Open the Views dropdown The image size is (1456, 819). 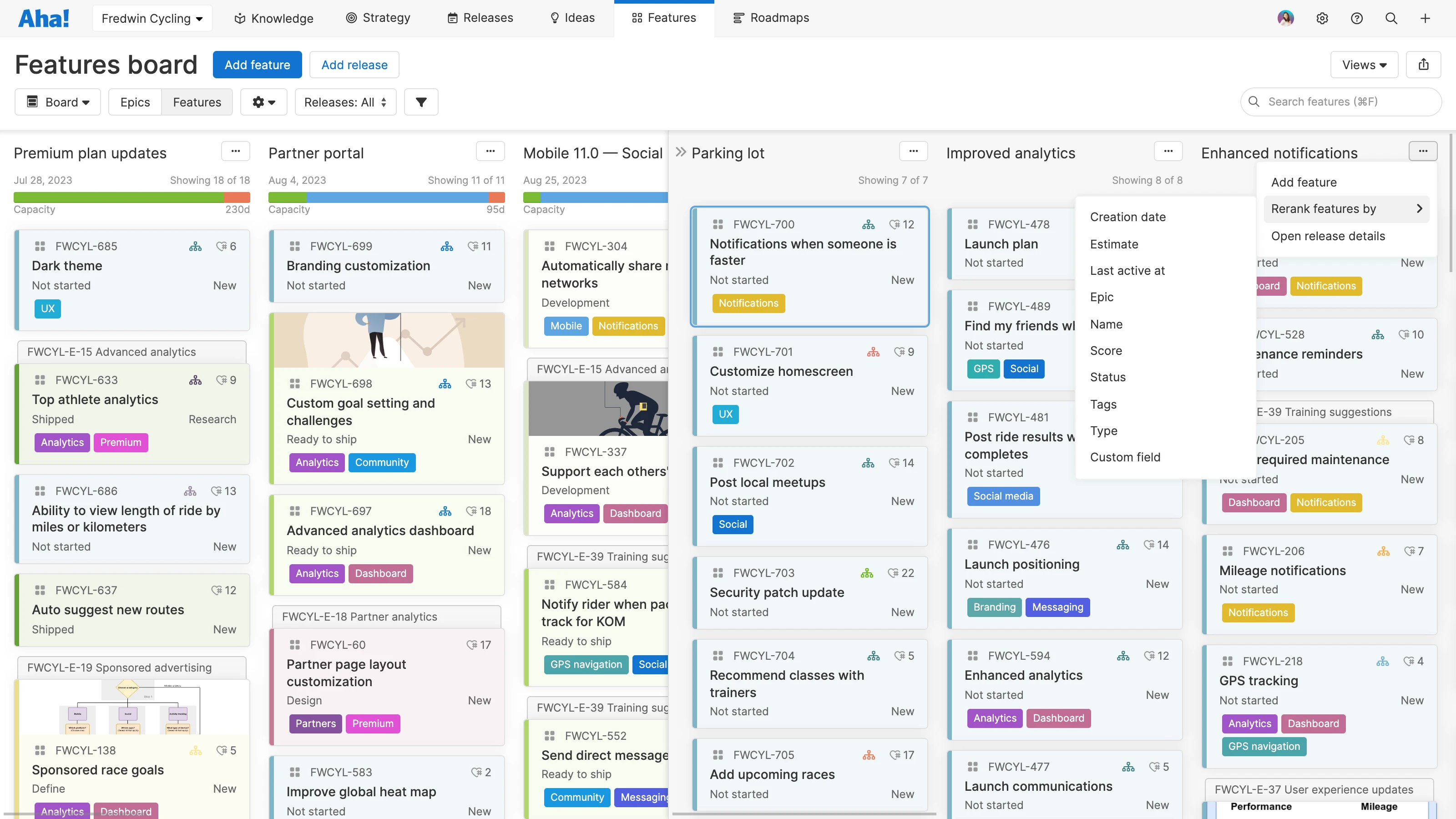tap(1364, 65)
